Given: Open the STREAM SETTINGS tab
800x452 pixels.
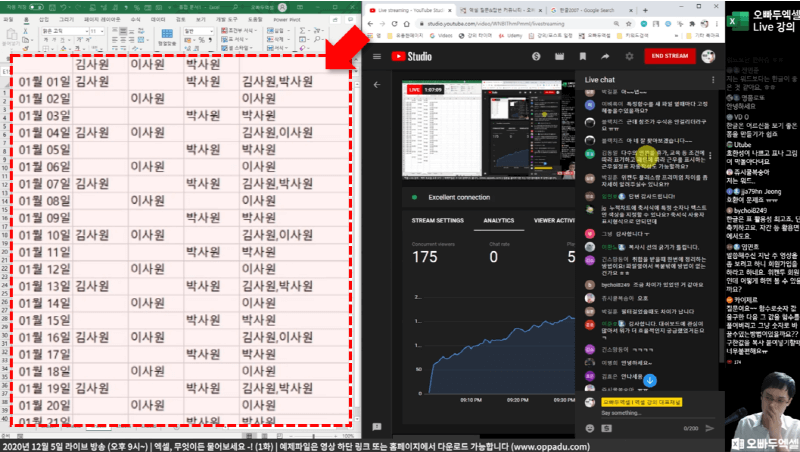Looking at the screenshot, I should pos(438,220).
